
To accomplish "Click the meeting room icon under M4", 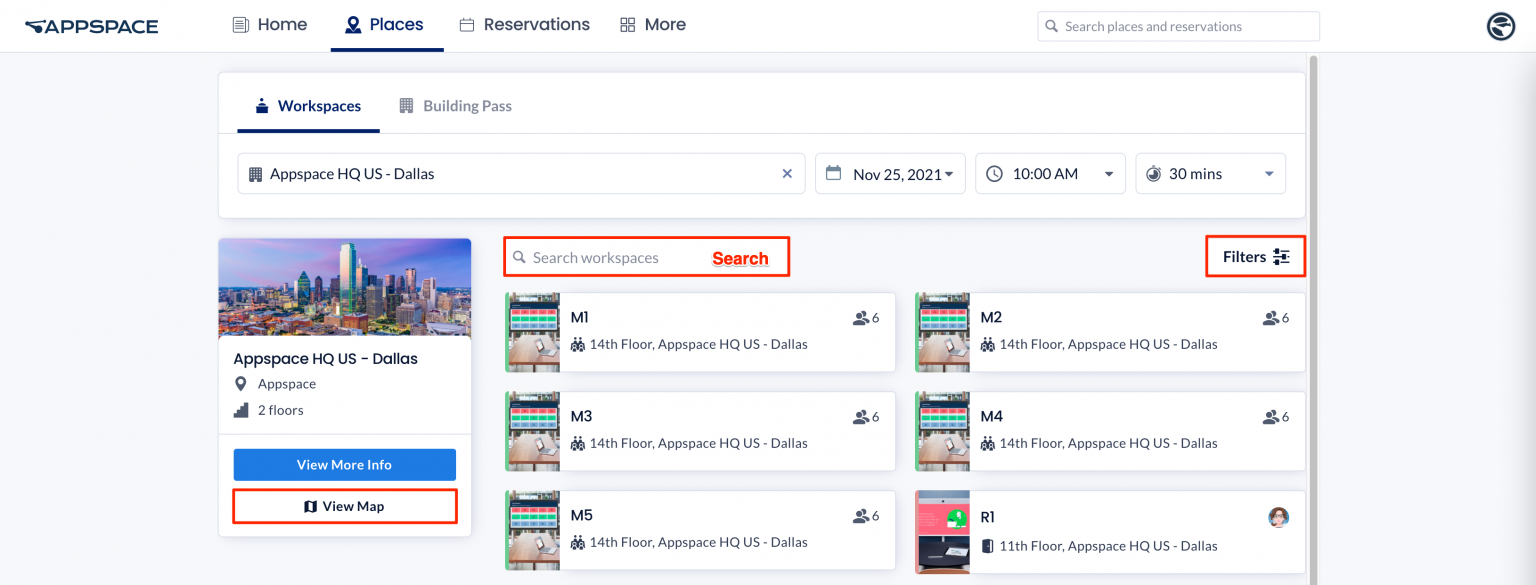I will coord(988,443).
